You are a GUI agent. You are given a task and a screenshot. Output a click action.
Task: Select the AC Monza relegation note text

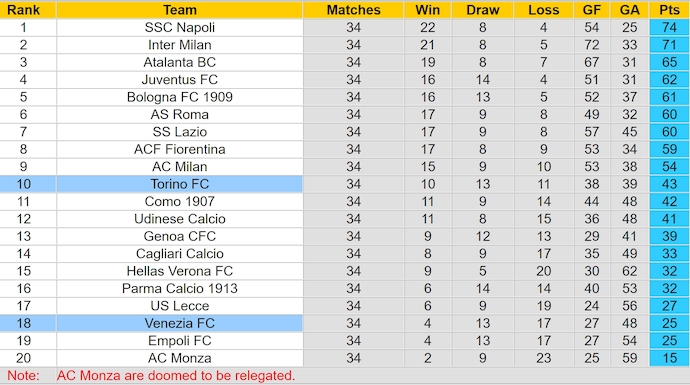(176, 375)
